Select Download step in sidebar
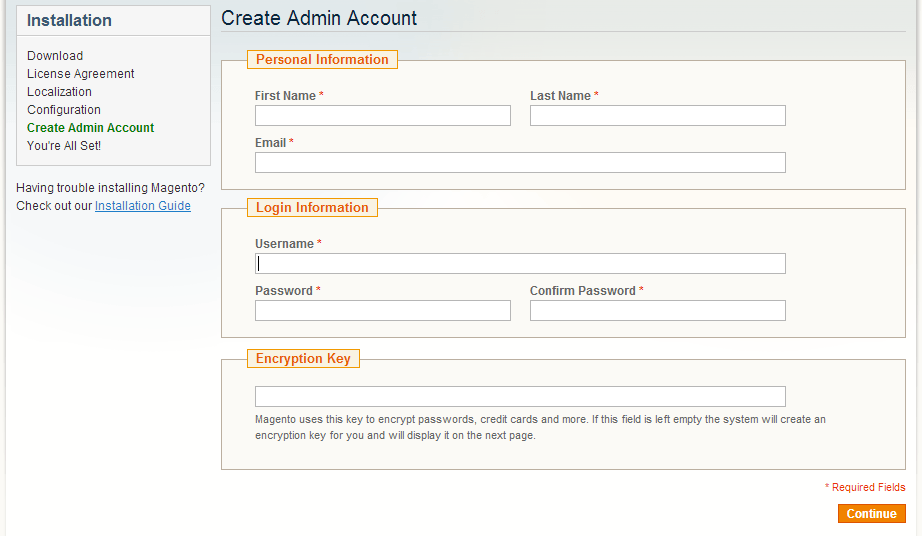 tap(55, 56)
